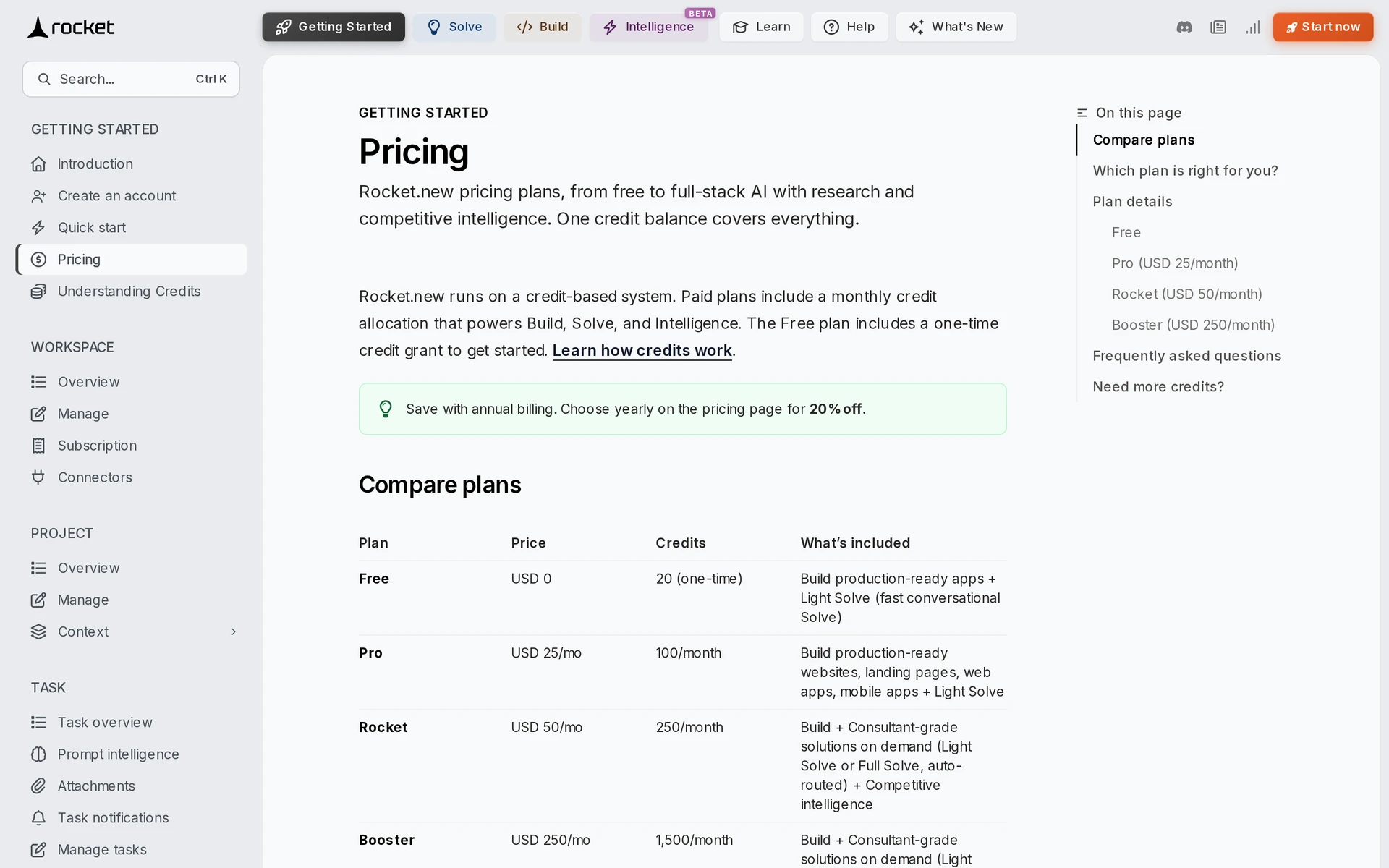This screenshot has width=1389, height=868.
Task: Jump to Compare plans section
Action: coord(1143,140)
